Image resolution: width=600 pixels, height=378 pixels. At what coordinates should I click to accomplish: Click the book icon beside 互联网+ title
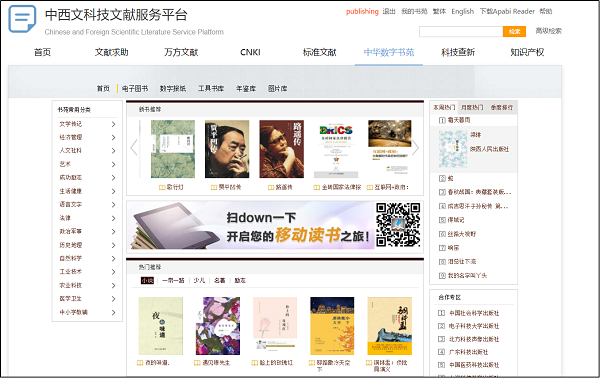(x=370, y=187)
